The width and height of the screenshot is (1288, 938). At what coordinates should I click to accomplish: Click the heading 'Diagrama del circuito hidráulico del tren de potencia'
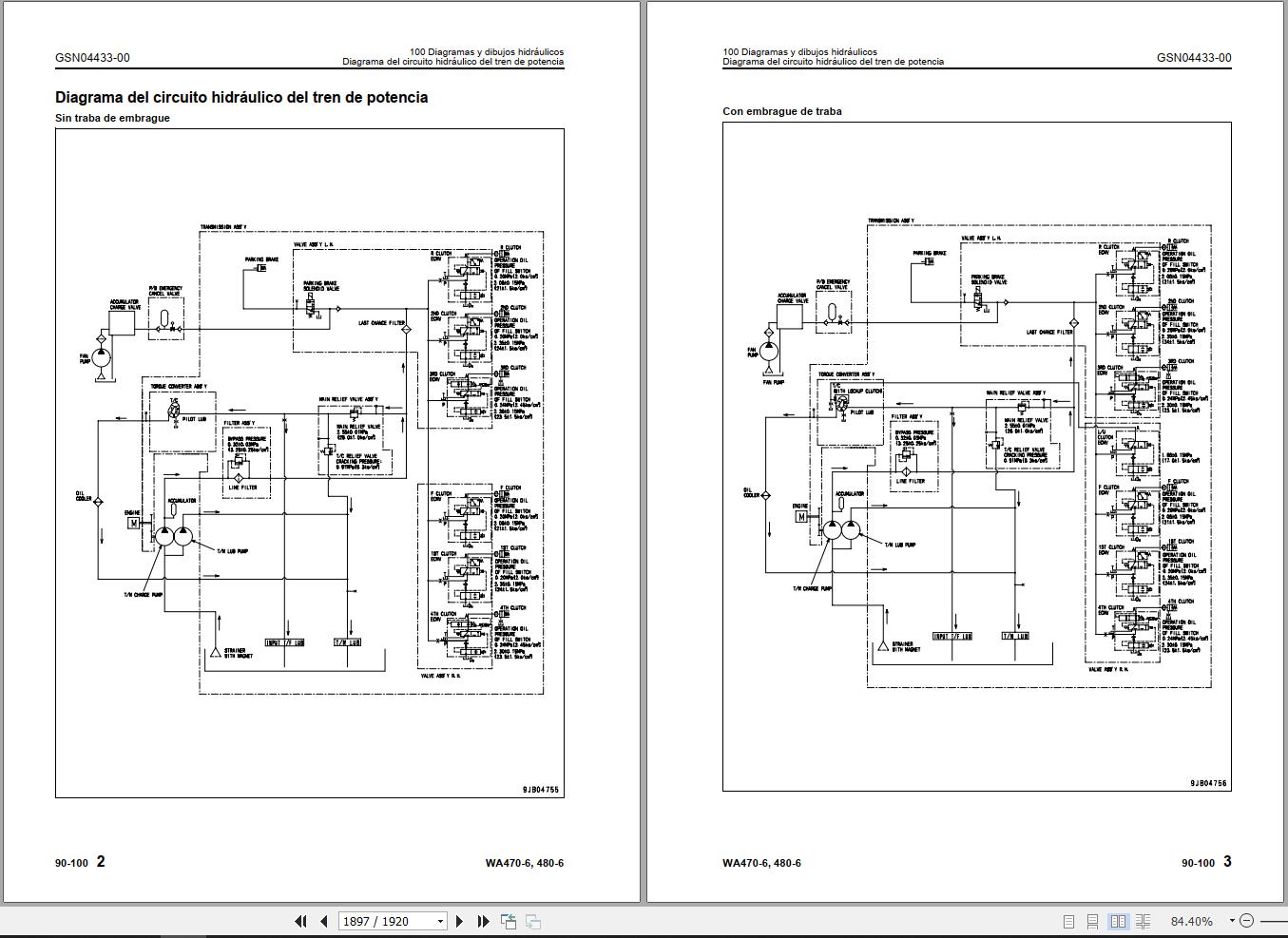pyautogui.click(x=241, y=97)
